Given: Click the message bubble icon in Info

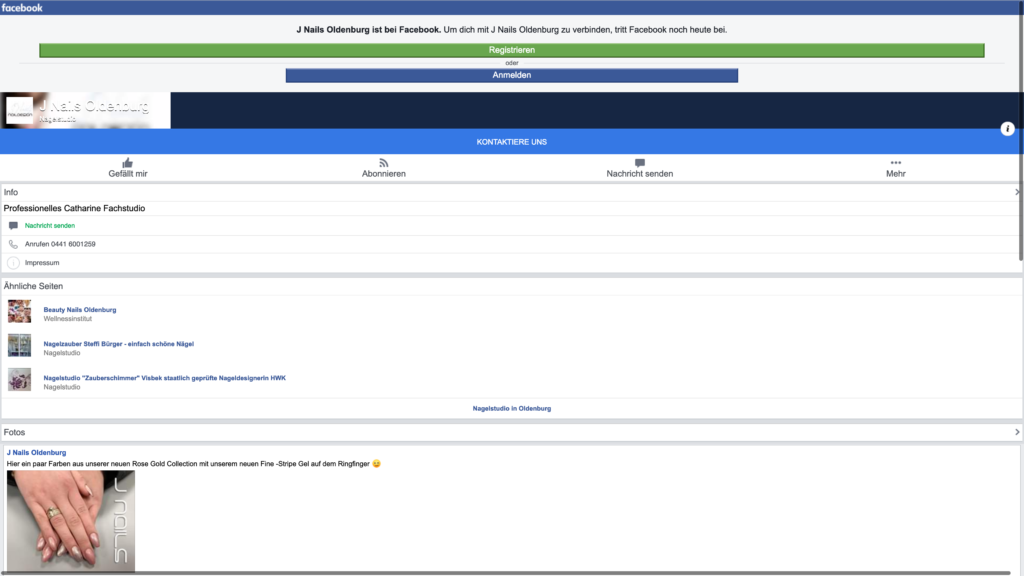Looking at the screenshot, I should [x=13, y=225].
